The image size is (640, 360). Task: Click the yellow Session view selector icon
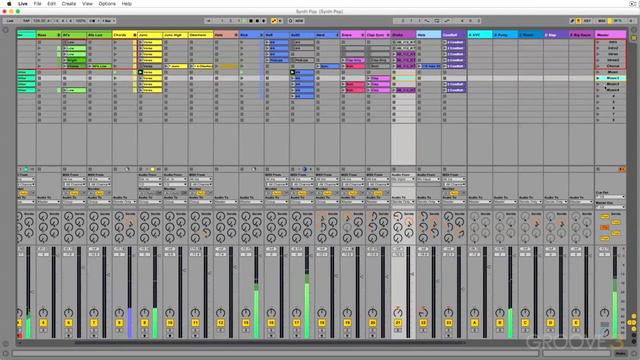coord(634,38)
